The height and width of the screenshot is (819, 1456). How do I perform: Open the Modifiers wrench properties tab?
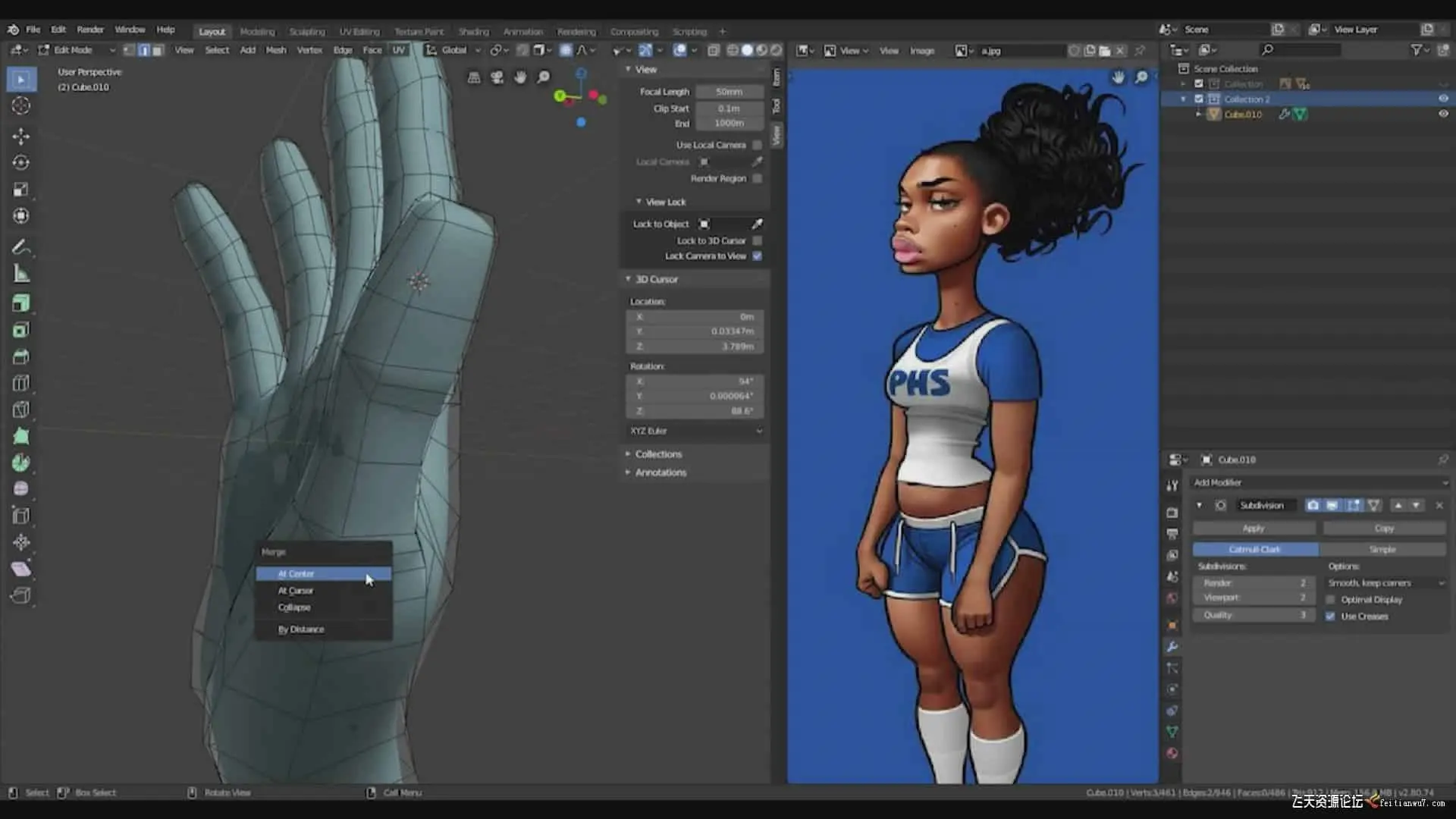(1172, 647)
